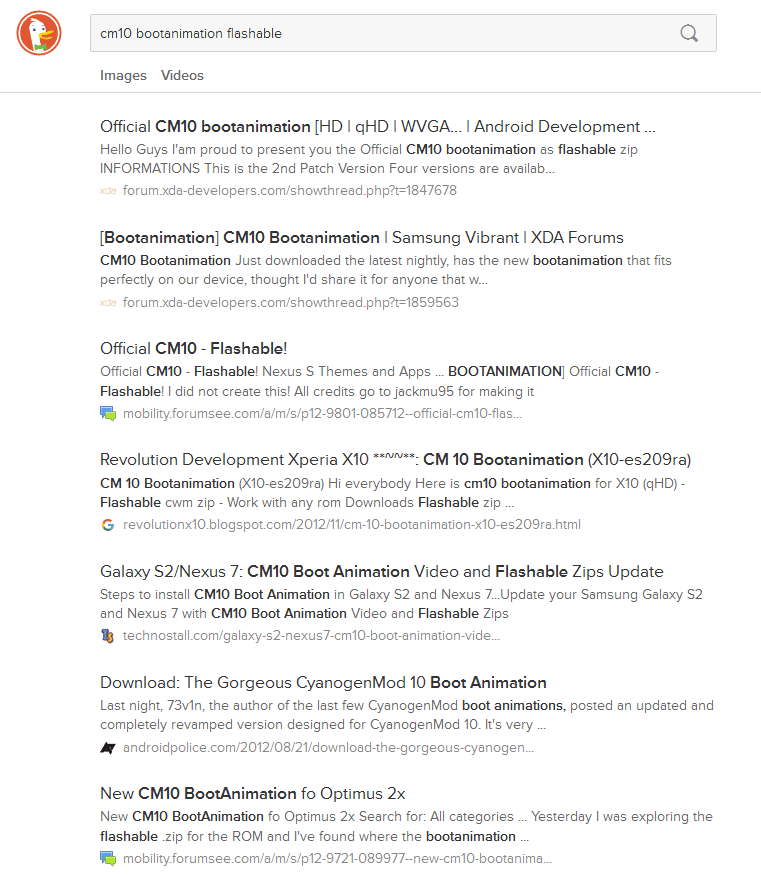Viewport: 761px width, 877px height.
Task: Switch to the Images tab
Action: [123, 76]
